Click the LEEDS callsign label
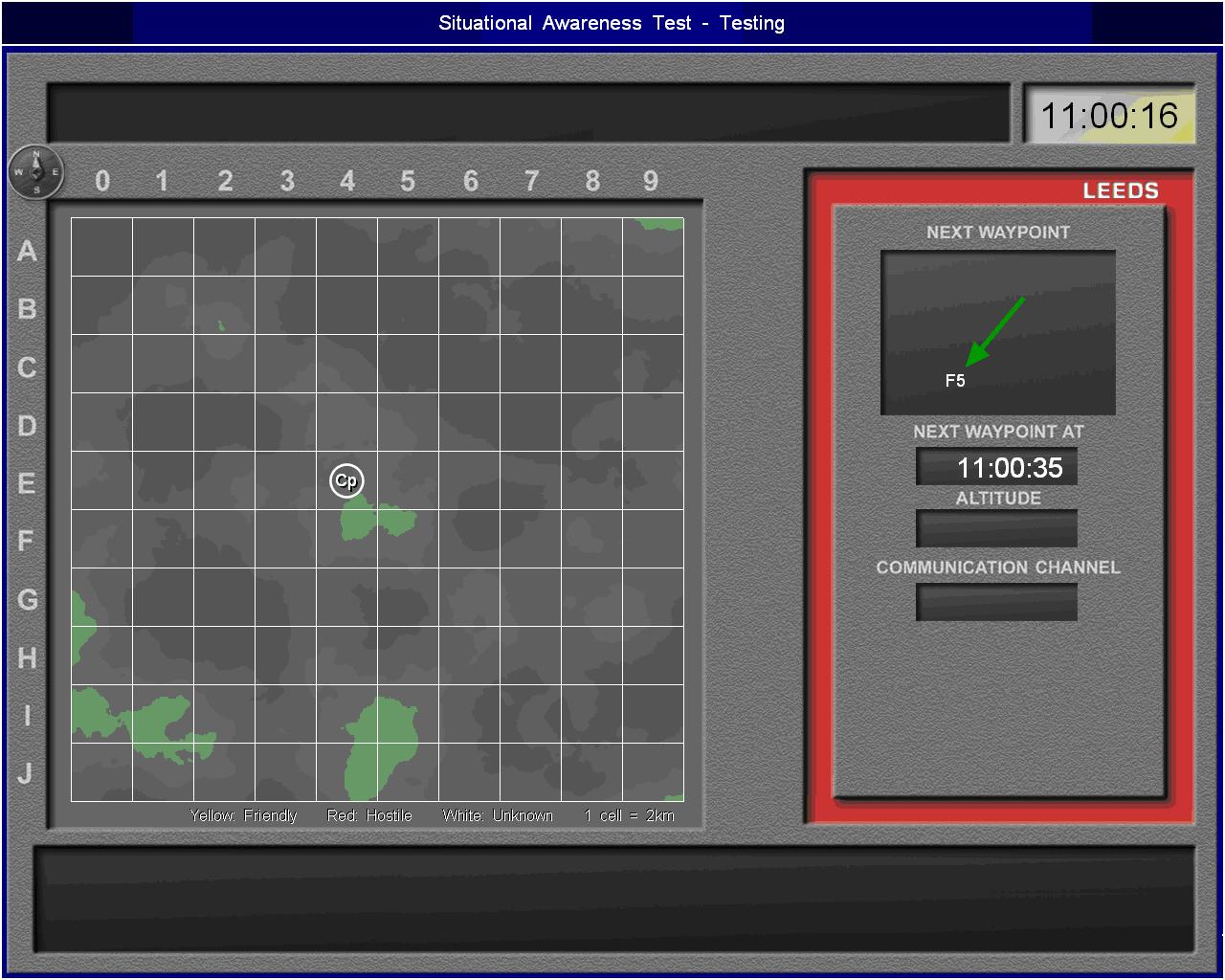 (1120, 190)
